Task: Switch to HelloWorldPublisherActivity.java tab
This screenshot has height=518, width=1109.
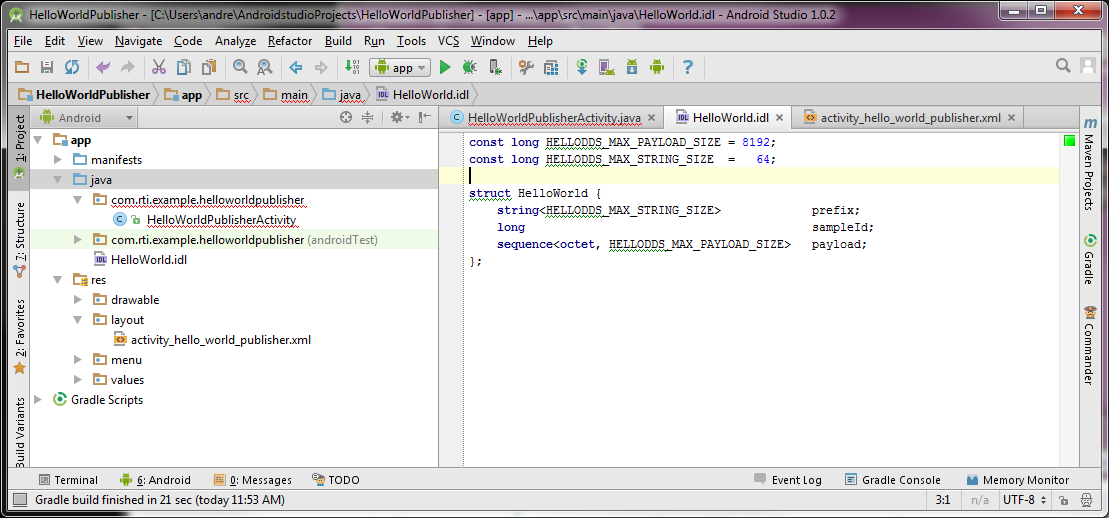Action: pyautogui.click(x=552, y=117)
